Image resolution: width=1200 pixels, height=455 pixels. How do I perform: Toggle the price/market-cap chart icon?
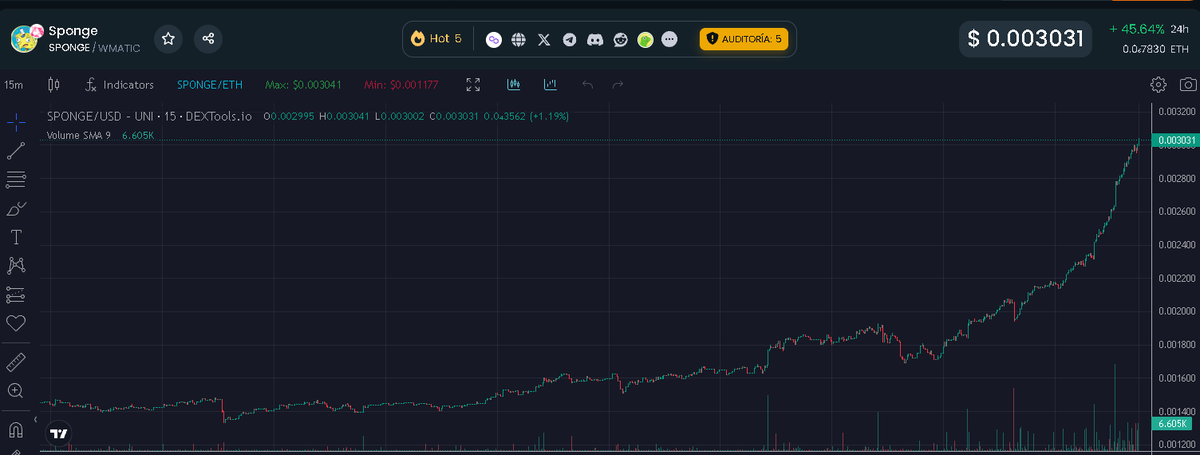point(550,85)
